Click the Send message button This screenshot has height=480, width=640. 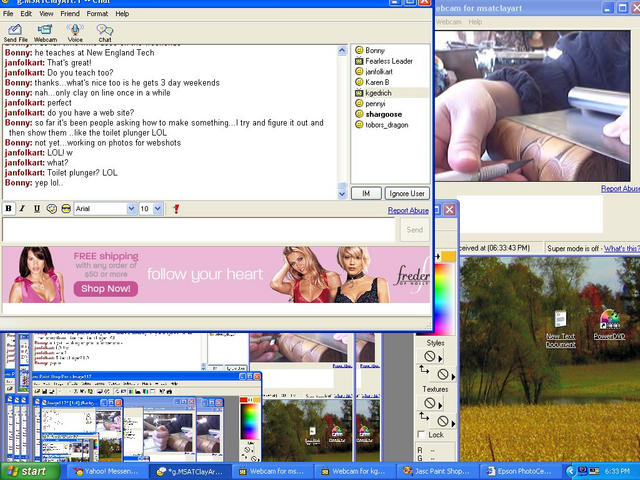pos(414,229)
